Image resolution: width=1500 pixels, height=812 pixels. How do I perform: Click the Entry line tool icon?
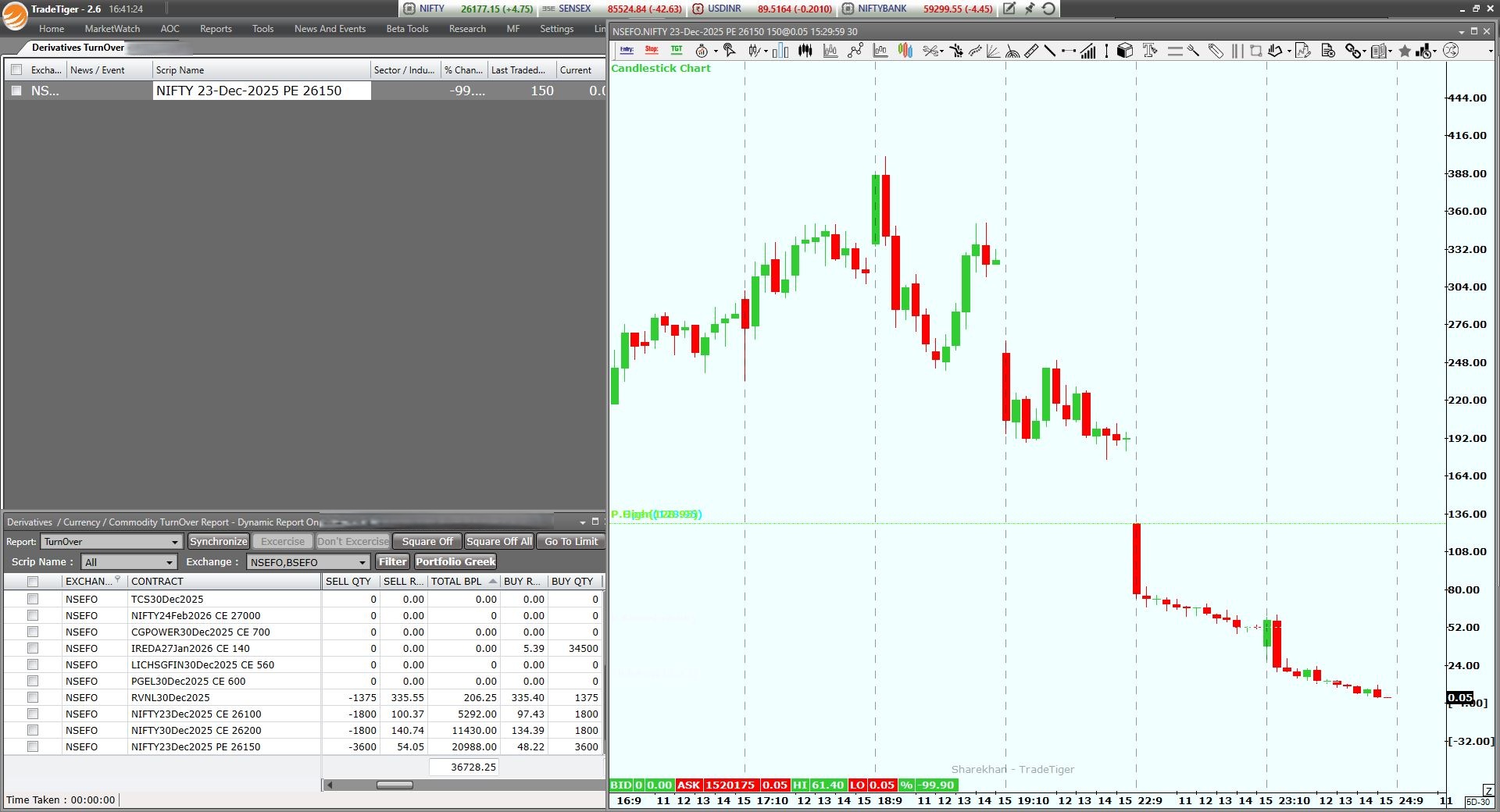click(x=627, y=50)
